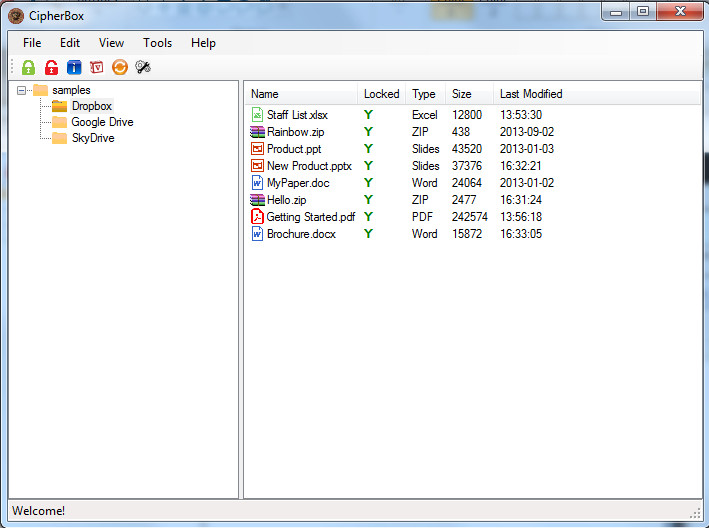Click the Google Drive folder icon

[59, 122]
